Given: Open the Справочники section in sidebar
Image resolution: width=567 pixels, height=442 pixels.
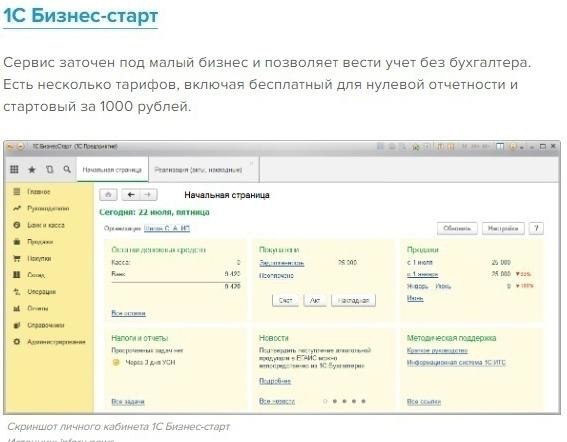Looking at the screenshot, I should click(38, 325).
